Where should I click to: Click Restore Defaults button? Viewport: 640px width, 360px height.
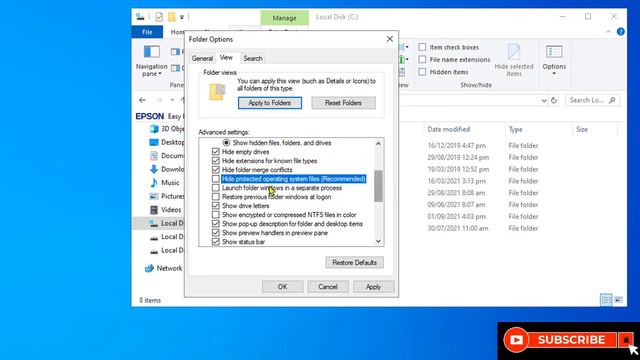(x=354, y=262)
